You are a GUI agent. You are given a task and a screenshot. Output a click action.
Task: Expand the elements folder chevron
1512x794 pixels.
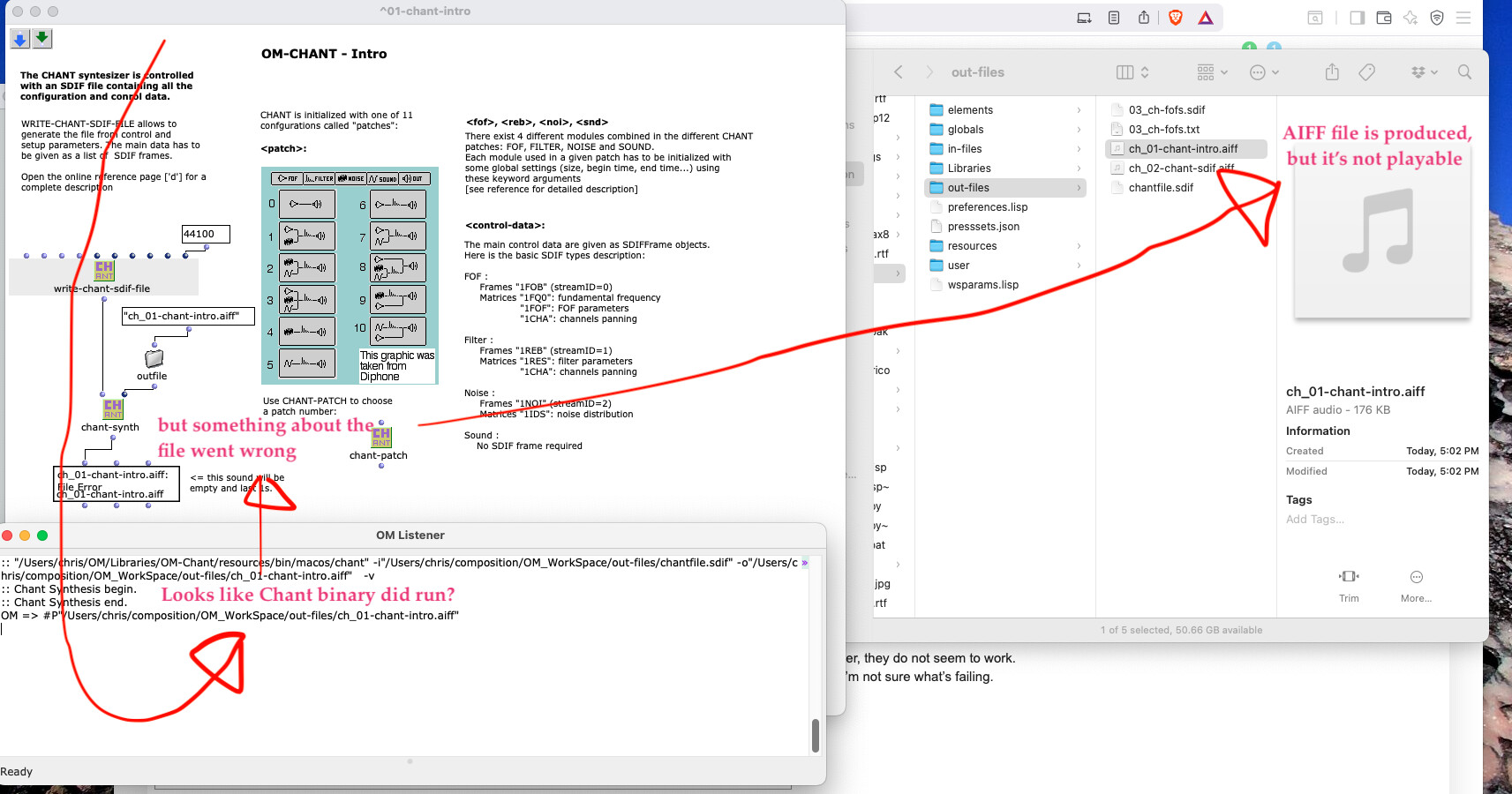[x=1079, y=110]
